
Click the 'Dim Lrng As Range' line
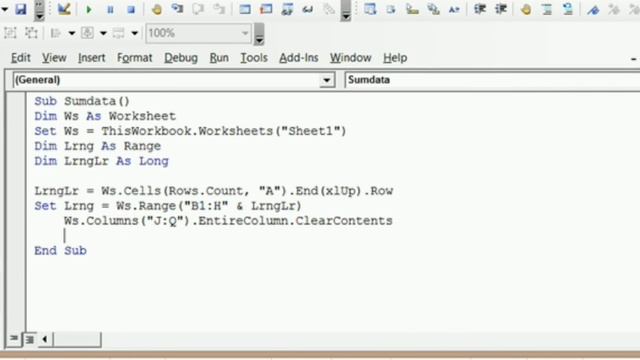click(98, 146)
